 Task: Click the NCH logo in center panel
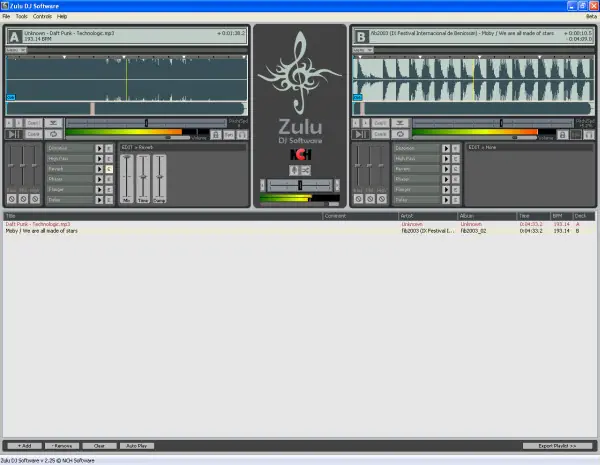click(300, 154)
